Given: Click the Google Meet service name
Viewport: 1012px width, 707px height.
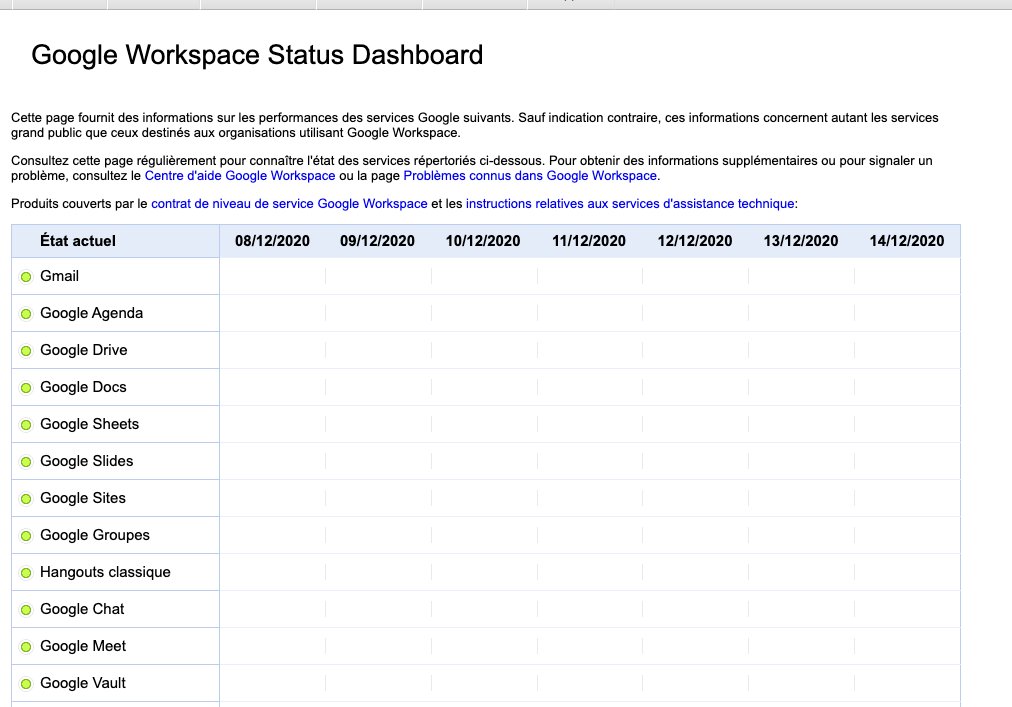Looking at the screenshot, I should click(x=83, y=646).
